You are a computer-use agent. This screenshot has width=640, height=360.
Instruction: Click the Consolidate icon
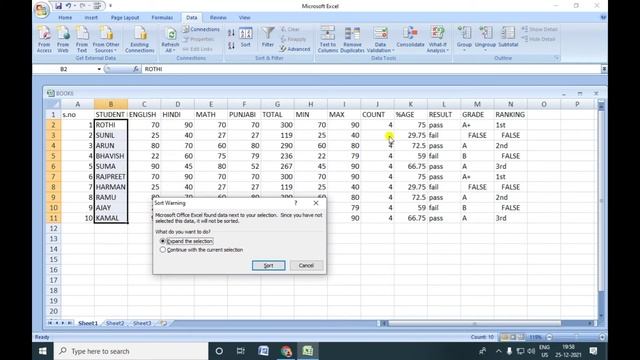[x=410, y=38]
